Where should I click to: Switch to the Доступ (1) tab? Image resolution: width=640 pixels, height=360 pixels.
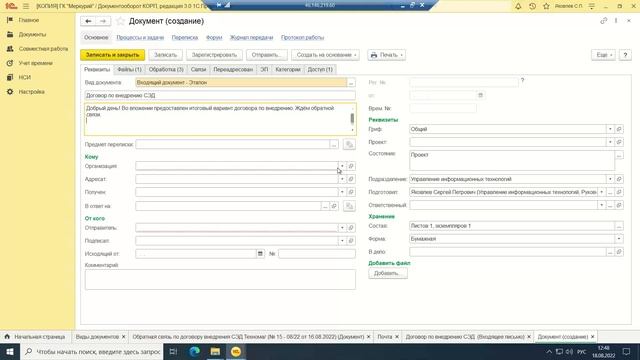[320, 70]
